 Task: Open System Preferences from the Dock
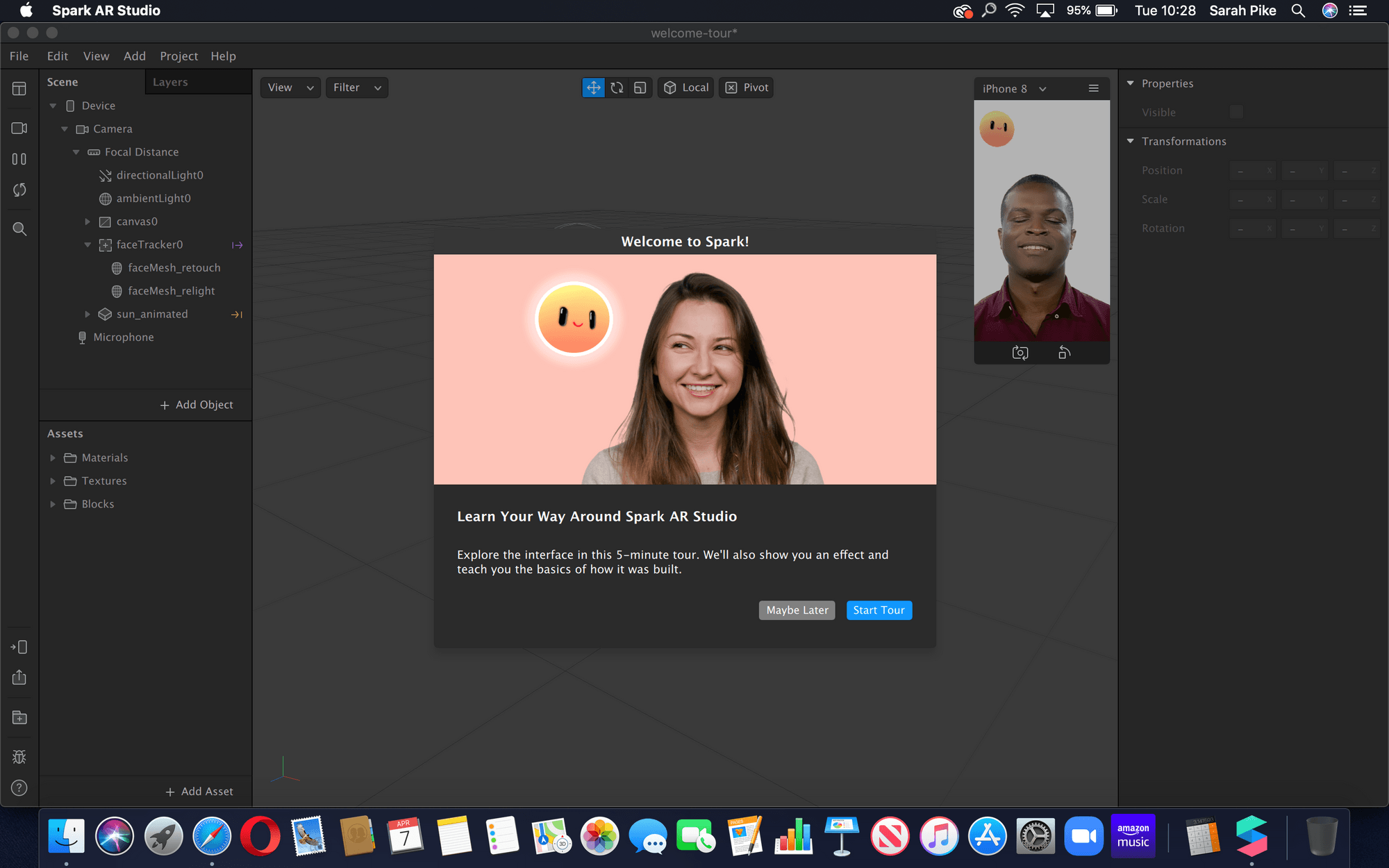1035,835
